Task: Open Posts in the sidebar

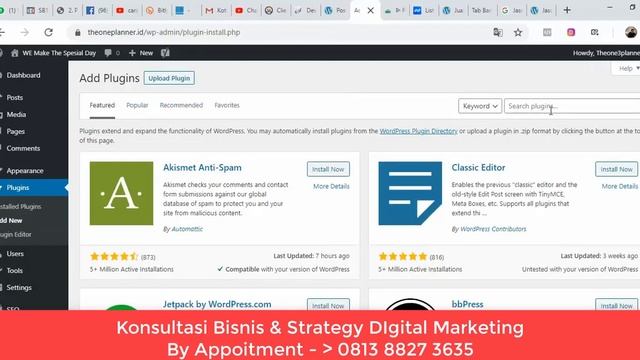Action: (15, 98)
